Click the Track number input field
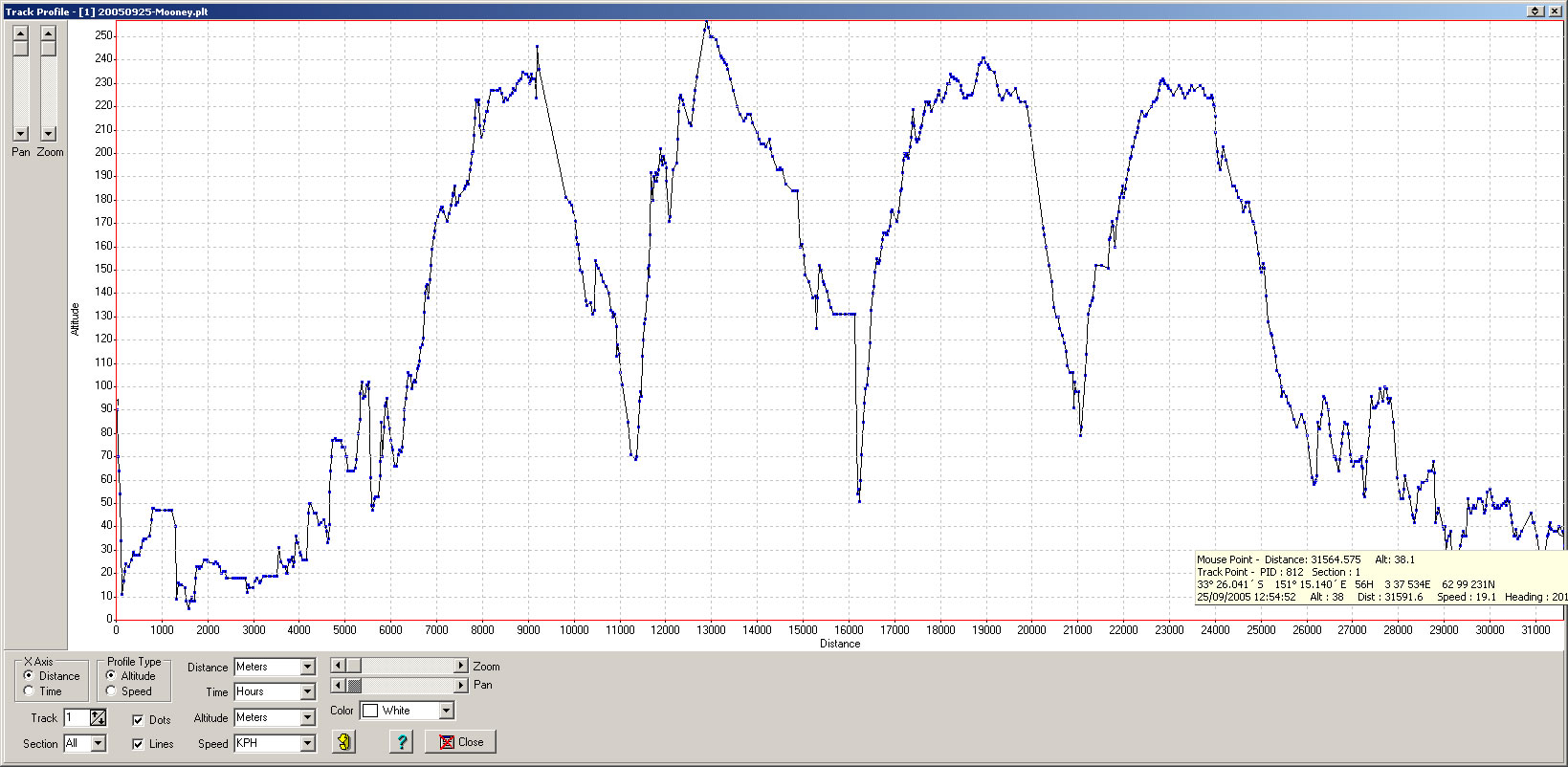This screenshot has width=1568, height=767. click(76, 718)
